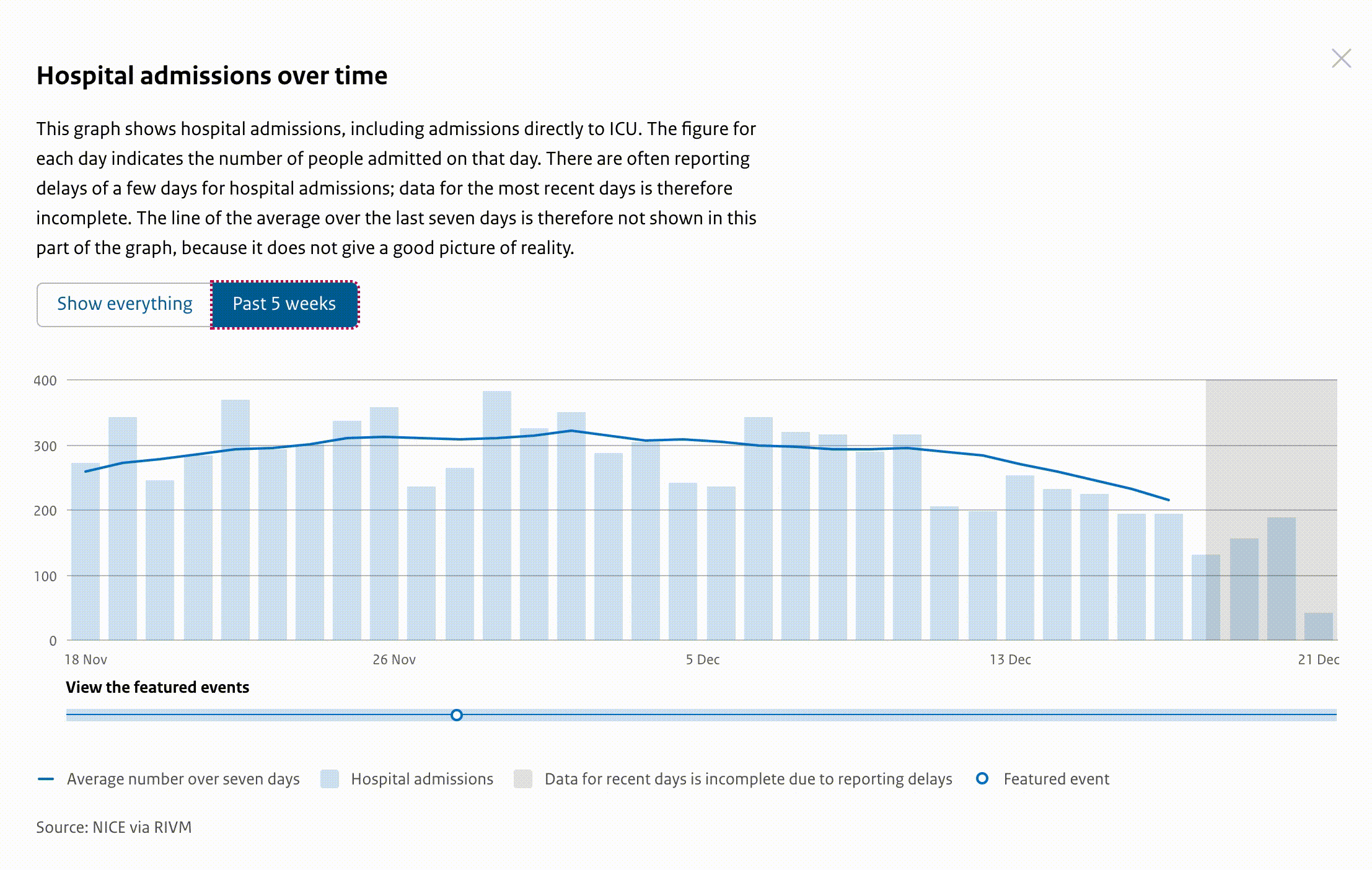Screen dimensions: 1372x870
Task: Click the 13 Dec axis label
Action: [x=1010, y=659]
